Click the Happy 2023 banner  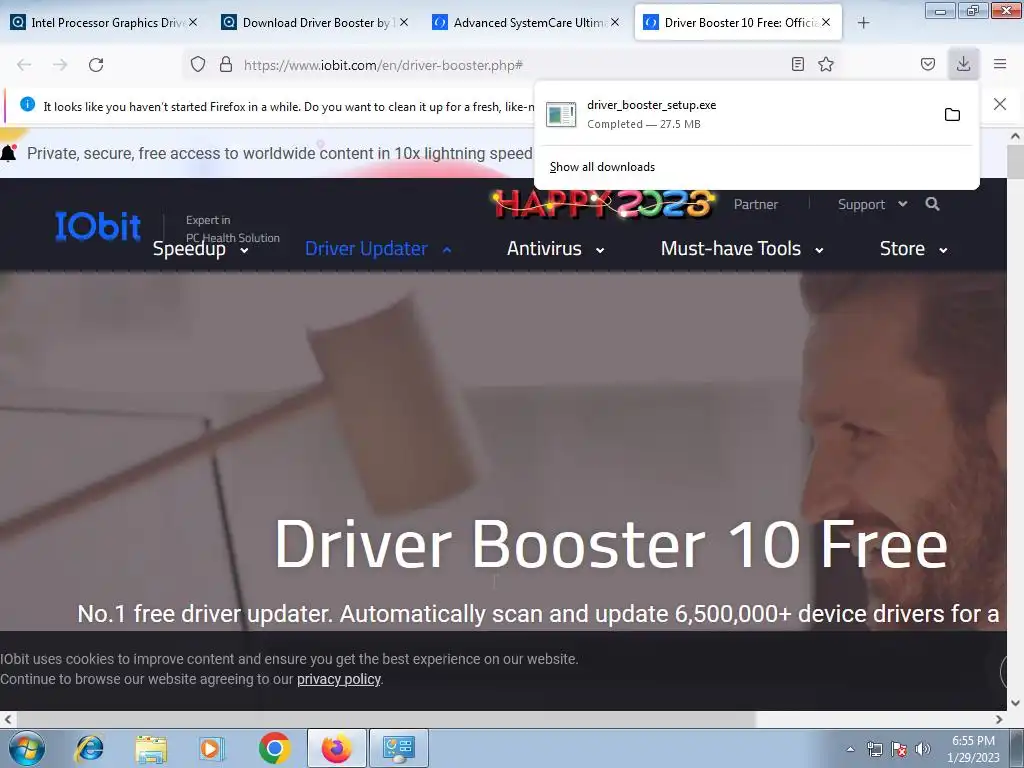[603, 204]
